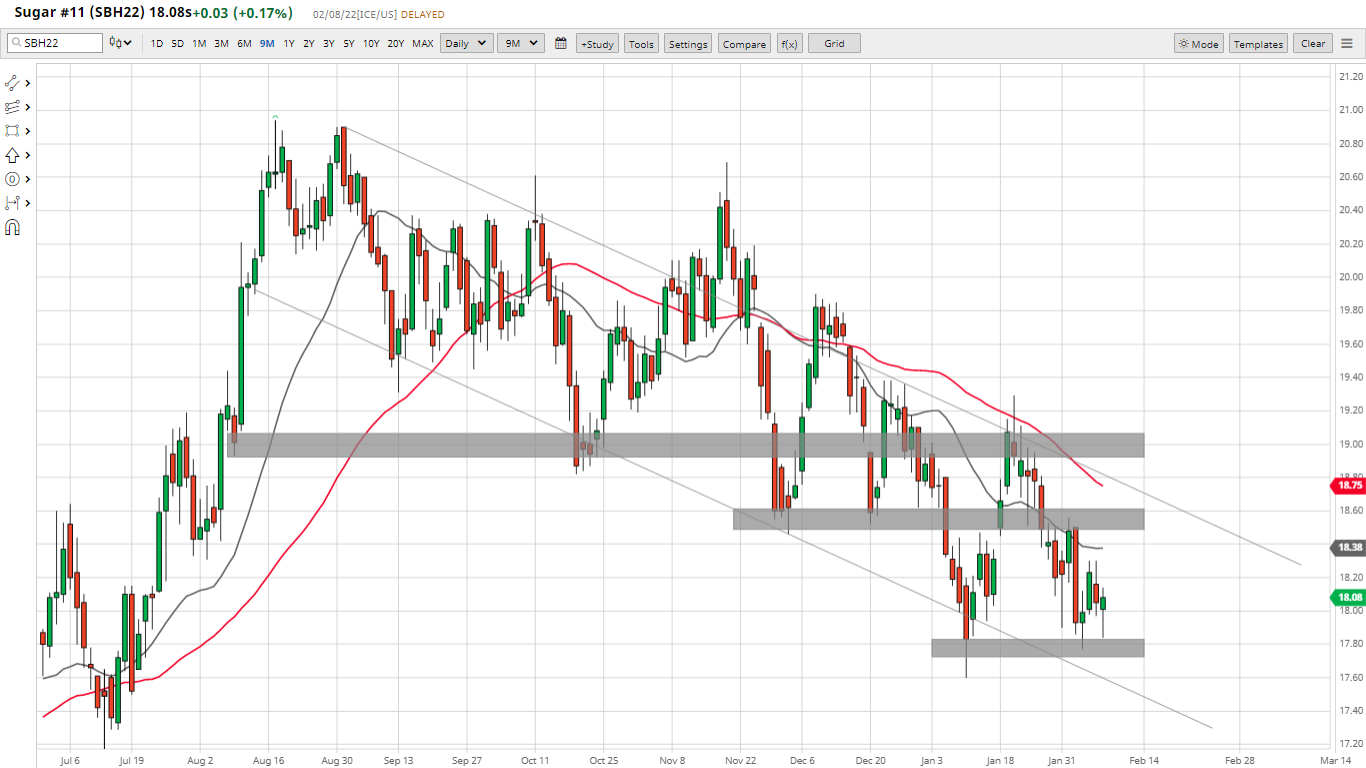Select the middle gray support zone near 18.55
The image size is (1366, 768).
(938, 518)
